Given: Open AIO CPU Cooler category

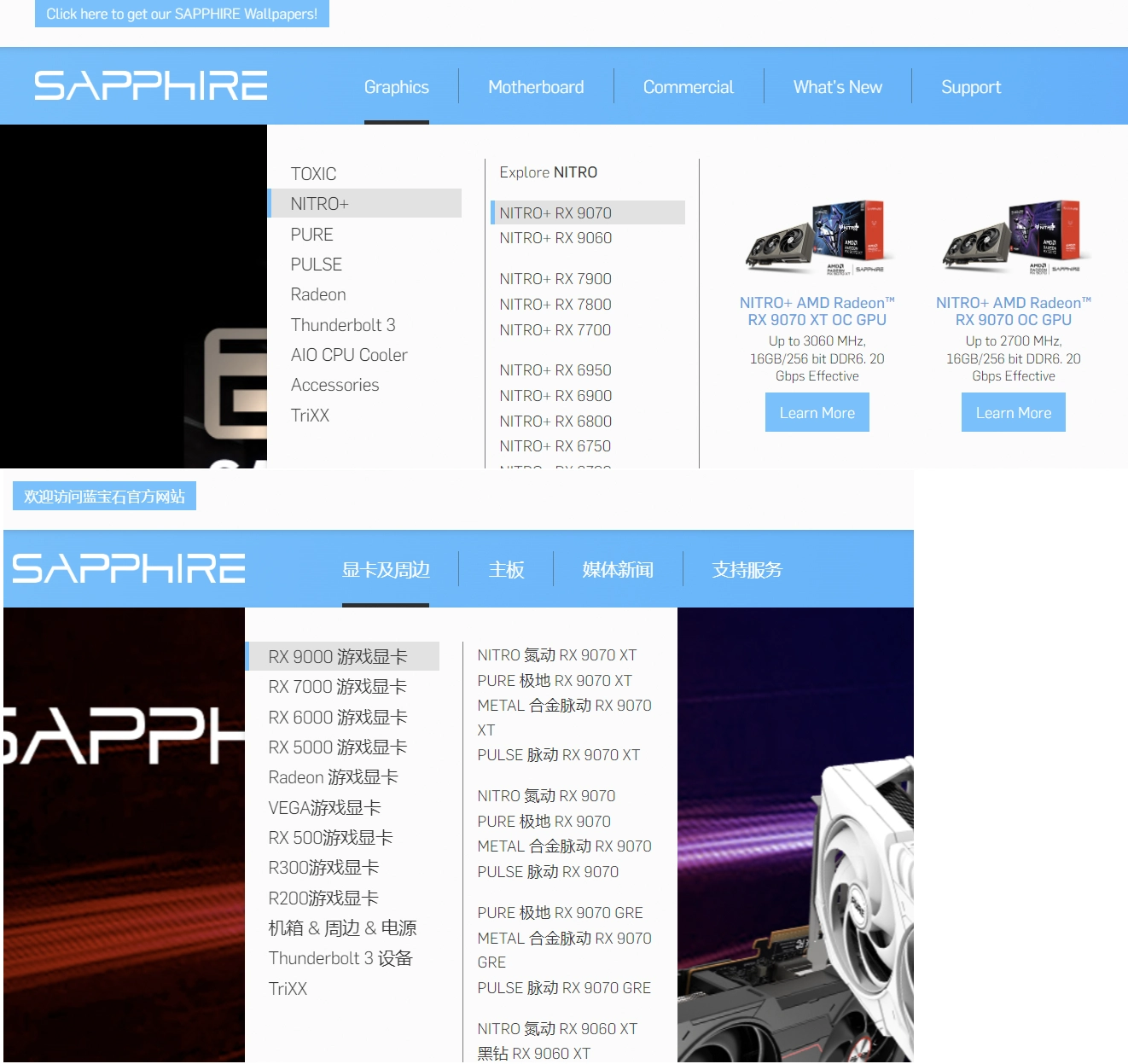Looking at the screenshot, I should click(x=349, y=355).
